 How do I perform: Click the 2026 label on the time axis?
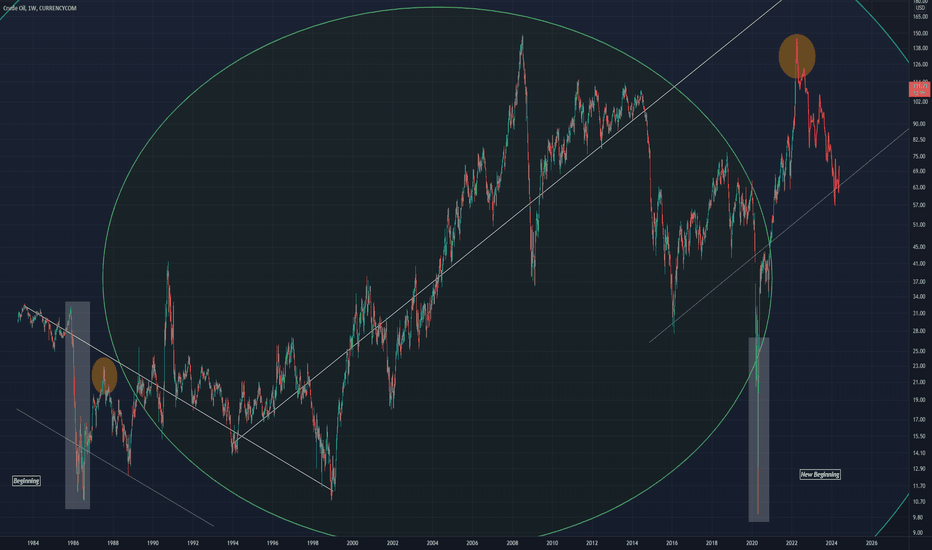pos(871,543)
